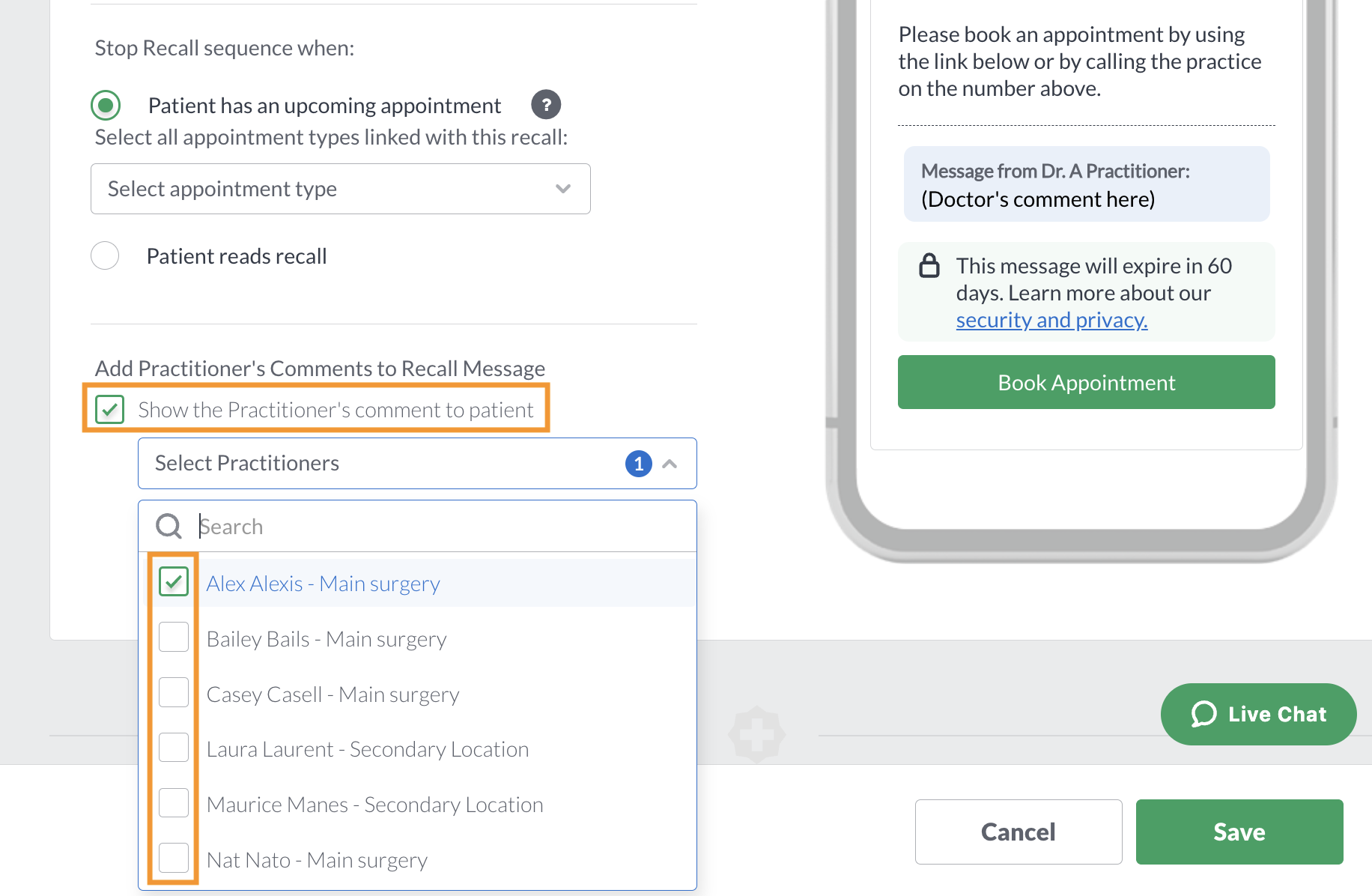Click the search magnifier icon
Image resolution: width=1372 pixels, height=896 pixels.
pos(169,526)
